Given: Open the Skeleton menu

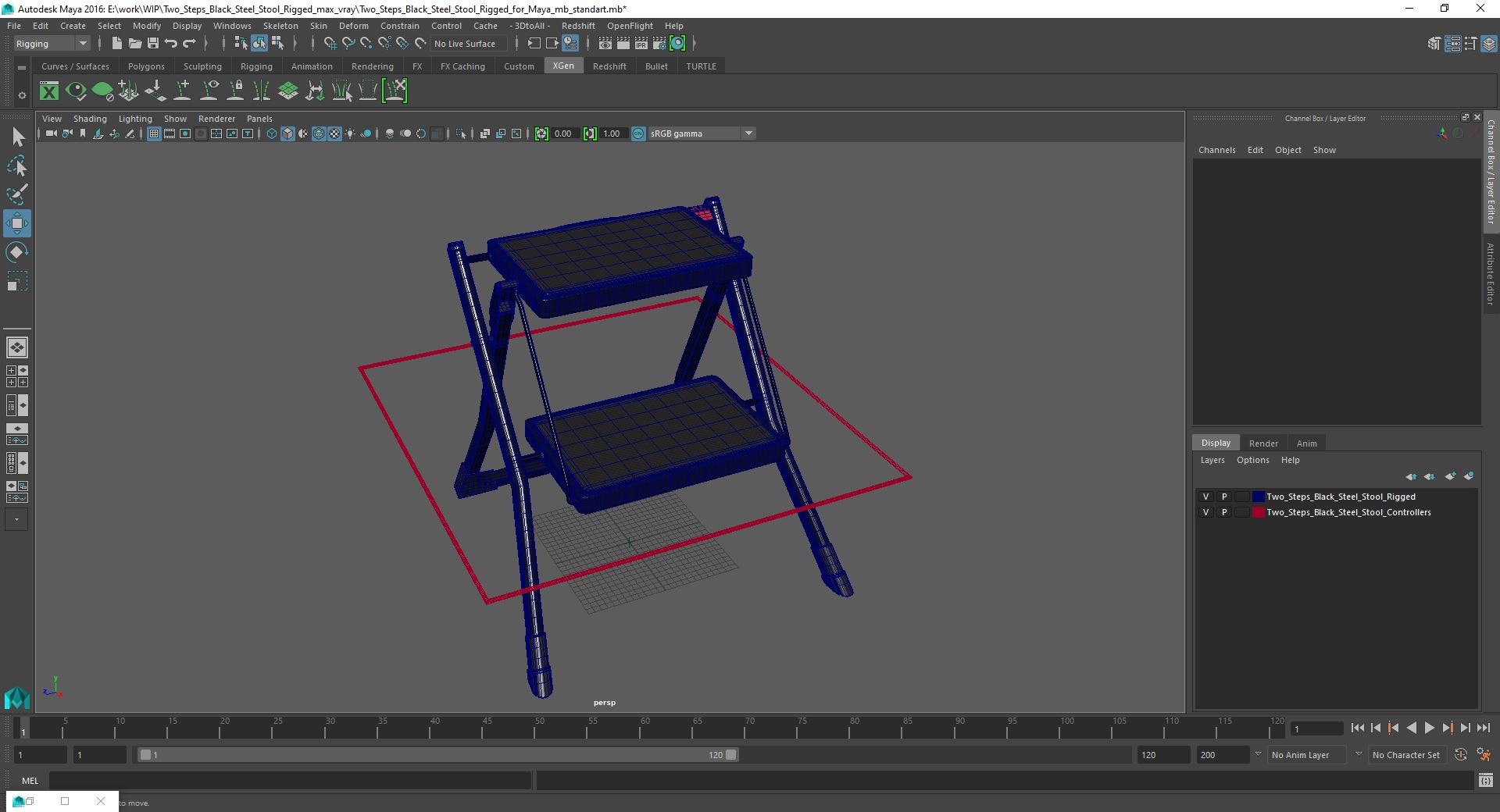Looking at the screenshot, I should coord(280,26).
